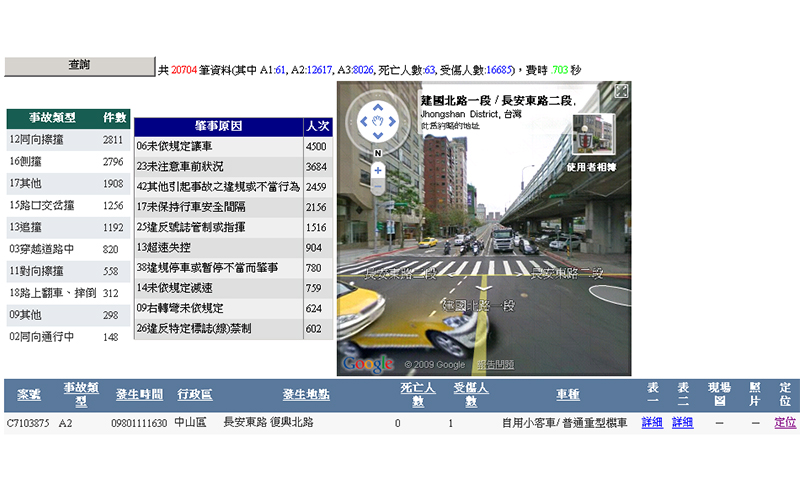This screenshot has width=800, height=491.
Task: Sort by 行政區 column header
Action: (194, 394)
